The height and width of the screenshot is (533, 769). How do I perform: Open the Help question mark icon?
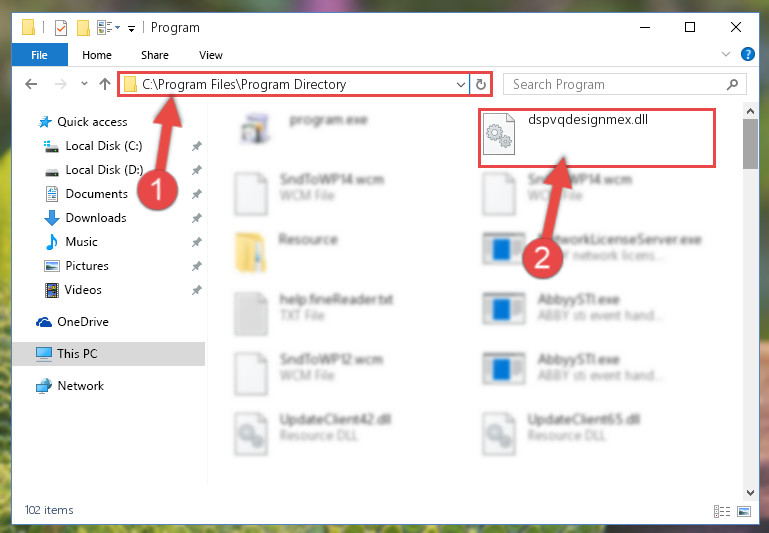(x=747, y=54)
